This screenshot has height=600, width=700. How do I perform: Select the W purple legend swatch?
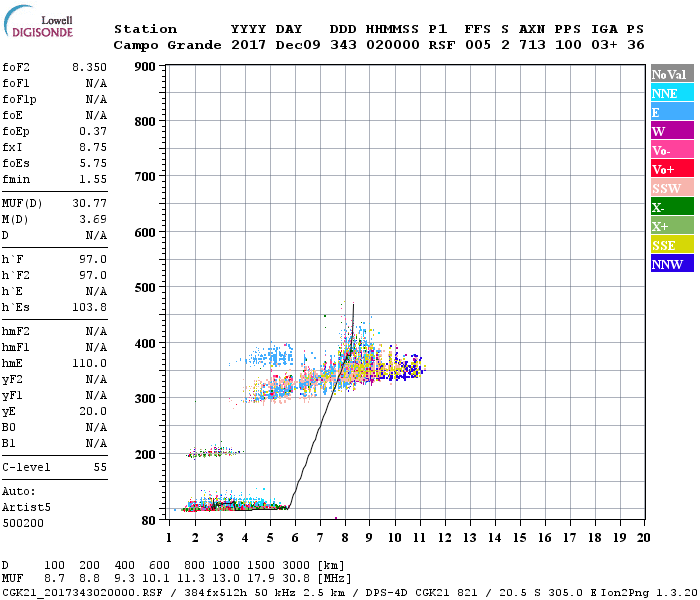[672, 131]
